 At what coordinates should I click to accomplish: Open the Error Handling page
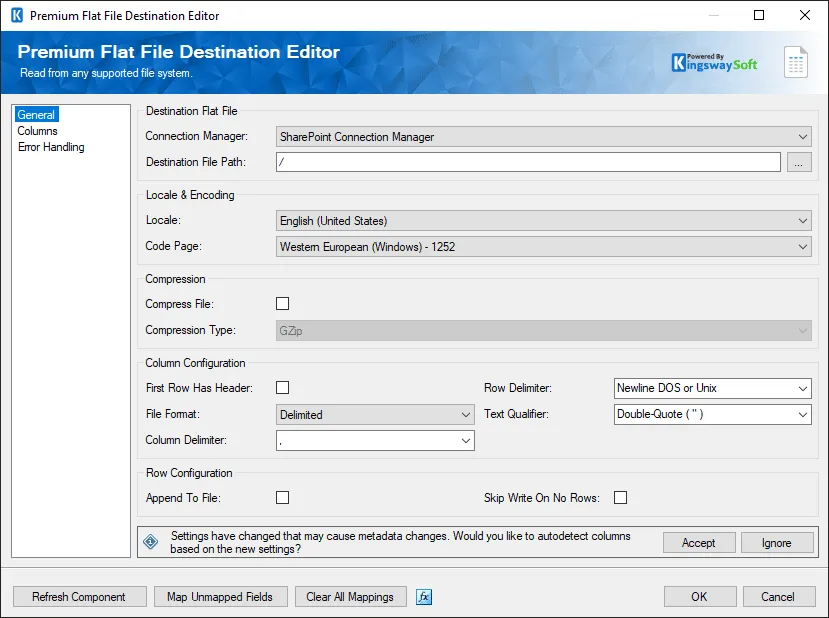pos(53,146)
